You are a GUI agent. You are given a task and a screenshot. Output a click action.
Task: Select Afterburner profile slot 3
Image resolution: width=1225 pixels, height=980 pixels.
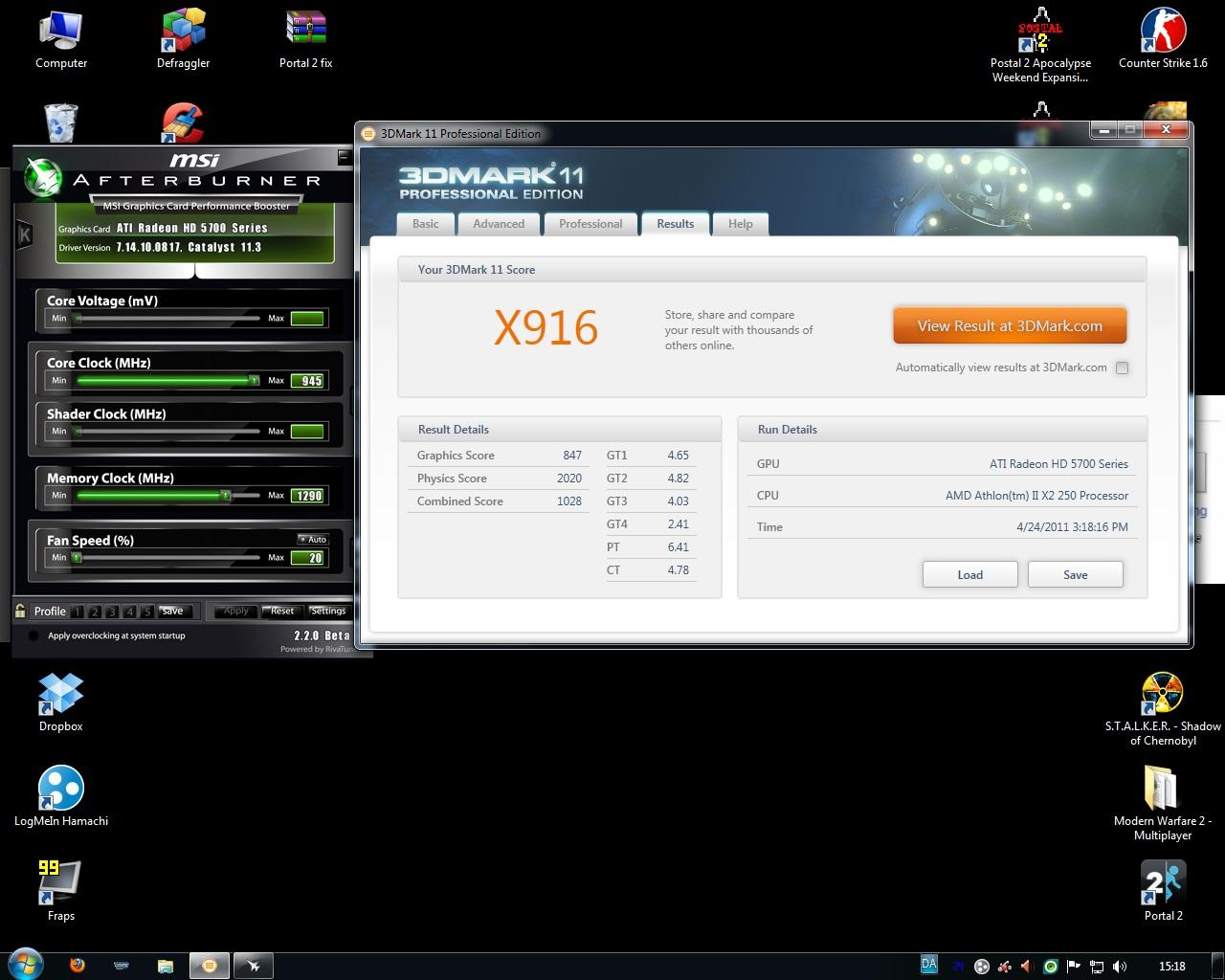(x=112, y=612)
